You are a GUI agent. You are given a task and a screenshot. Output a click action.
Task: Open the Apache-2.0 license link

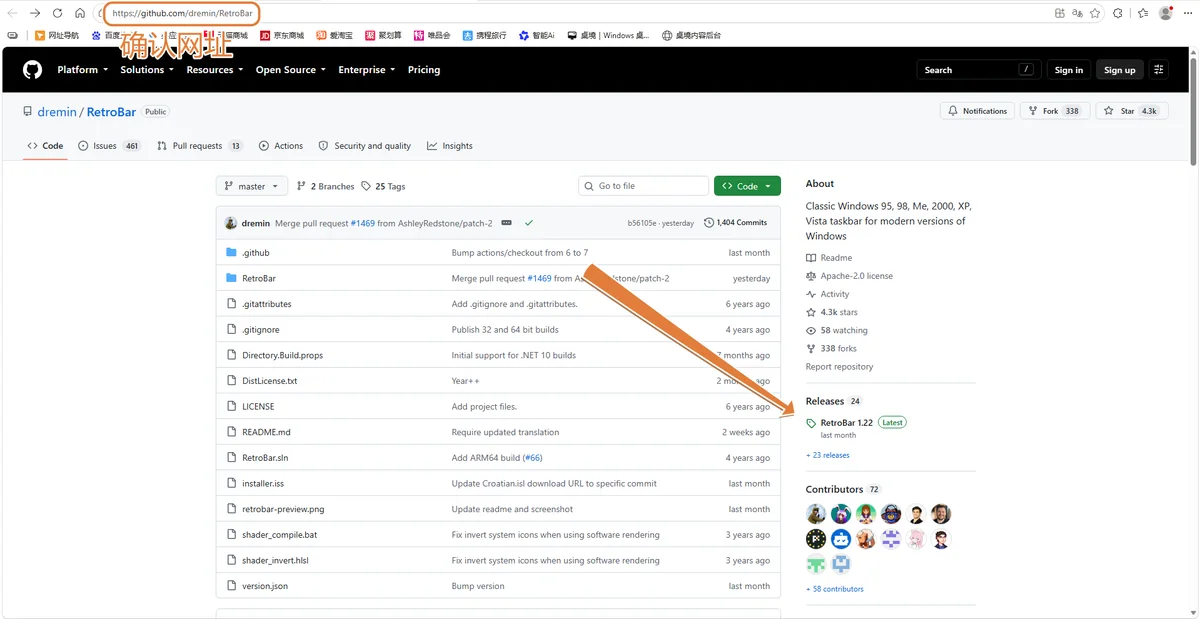(857, 276)
